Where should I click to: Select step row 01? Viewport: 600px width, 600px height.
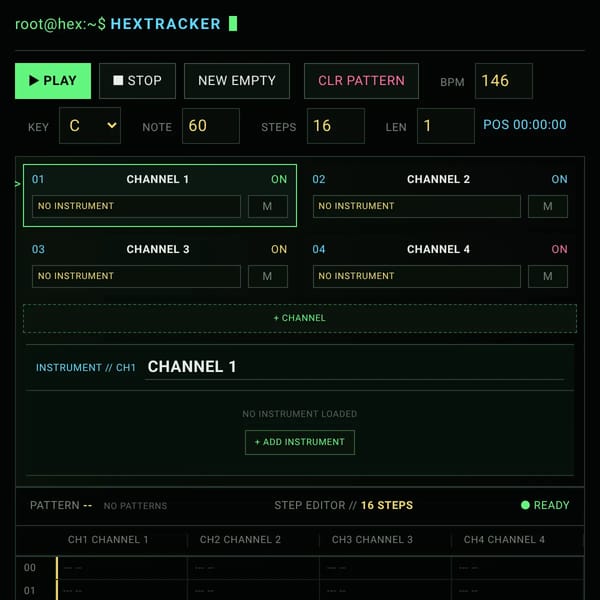pos(30,590)
